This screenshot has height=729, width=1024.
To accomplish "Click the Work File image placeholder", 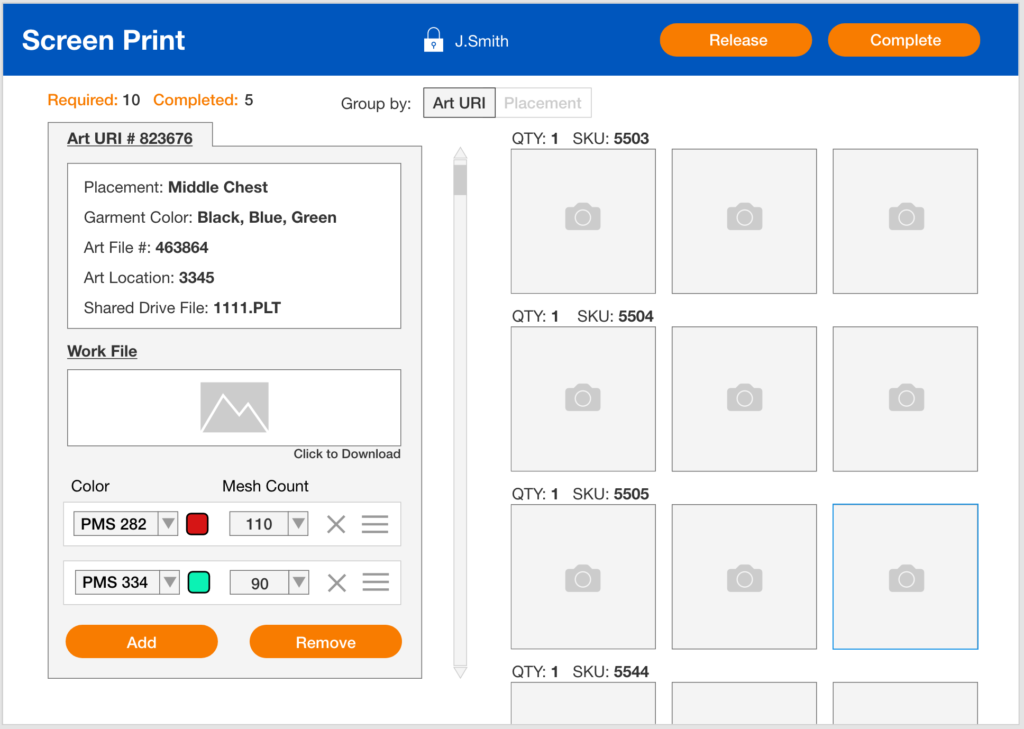I will [234, 407].
